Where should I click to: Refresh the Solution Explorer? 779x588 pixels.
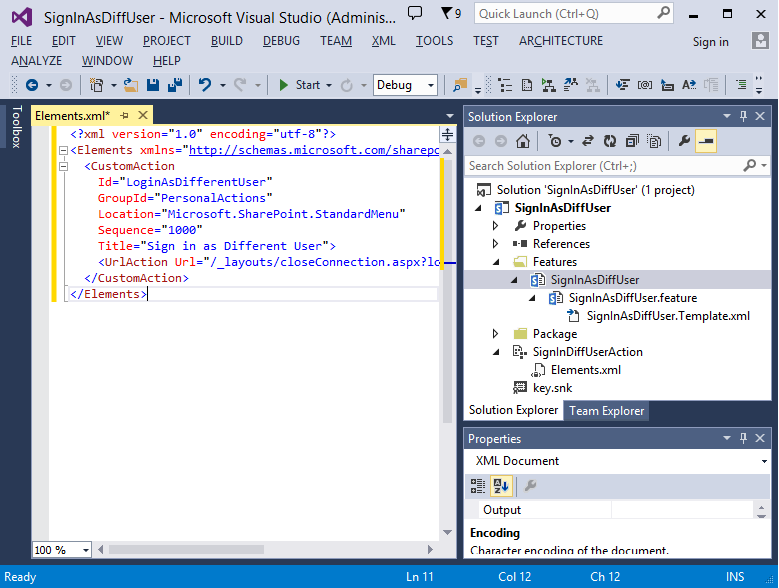pos(610,142)
